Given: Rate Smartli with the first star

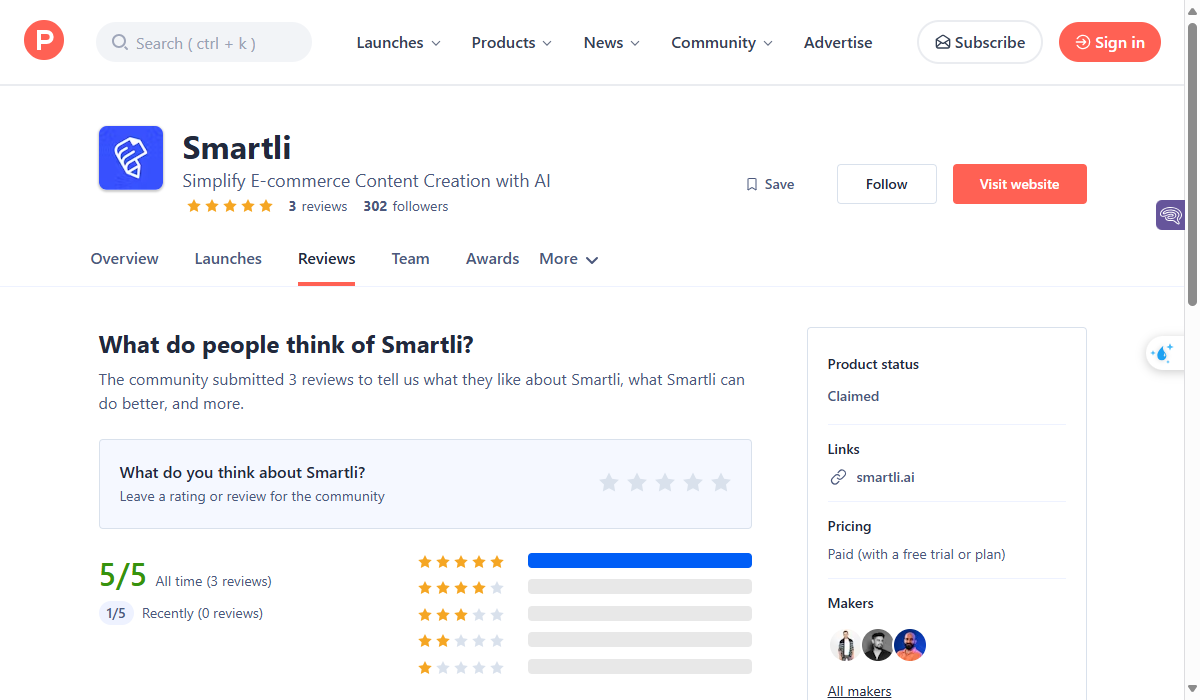Looking at the screenshot, I should pos(609,483).
